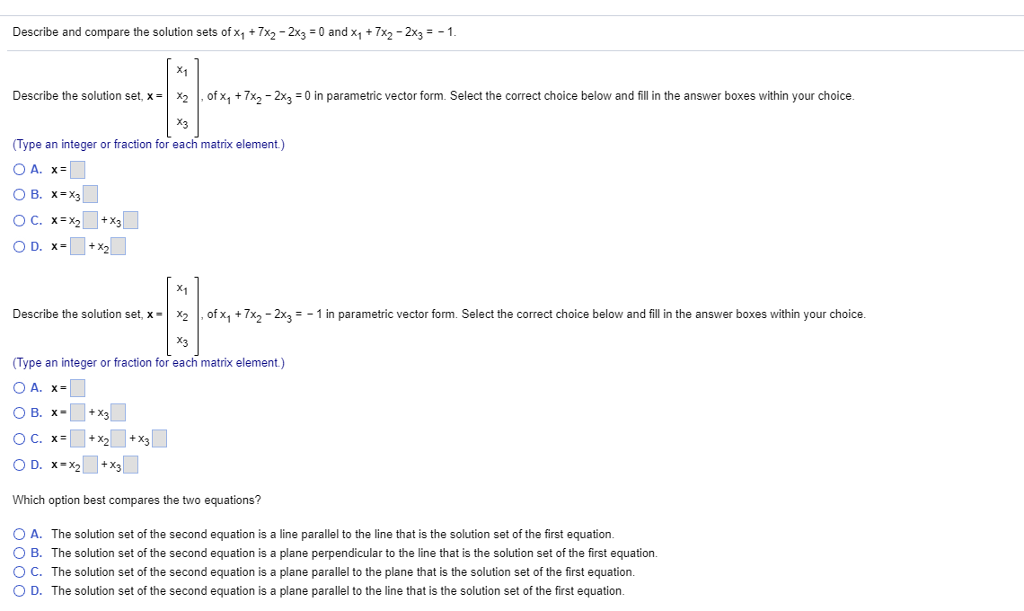Select comparison answer A about parallel lines

[19, 534]
